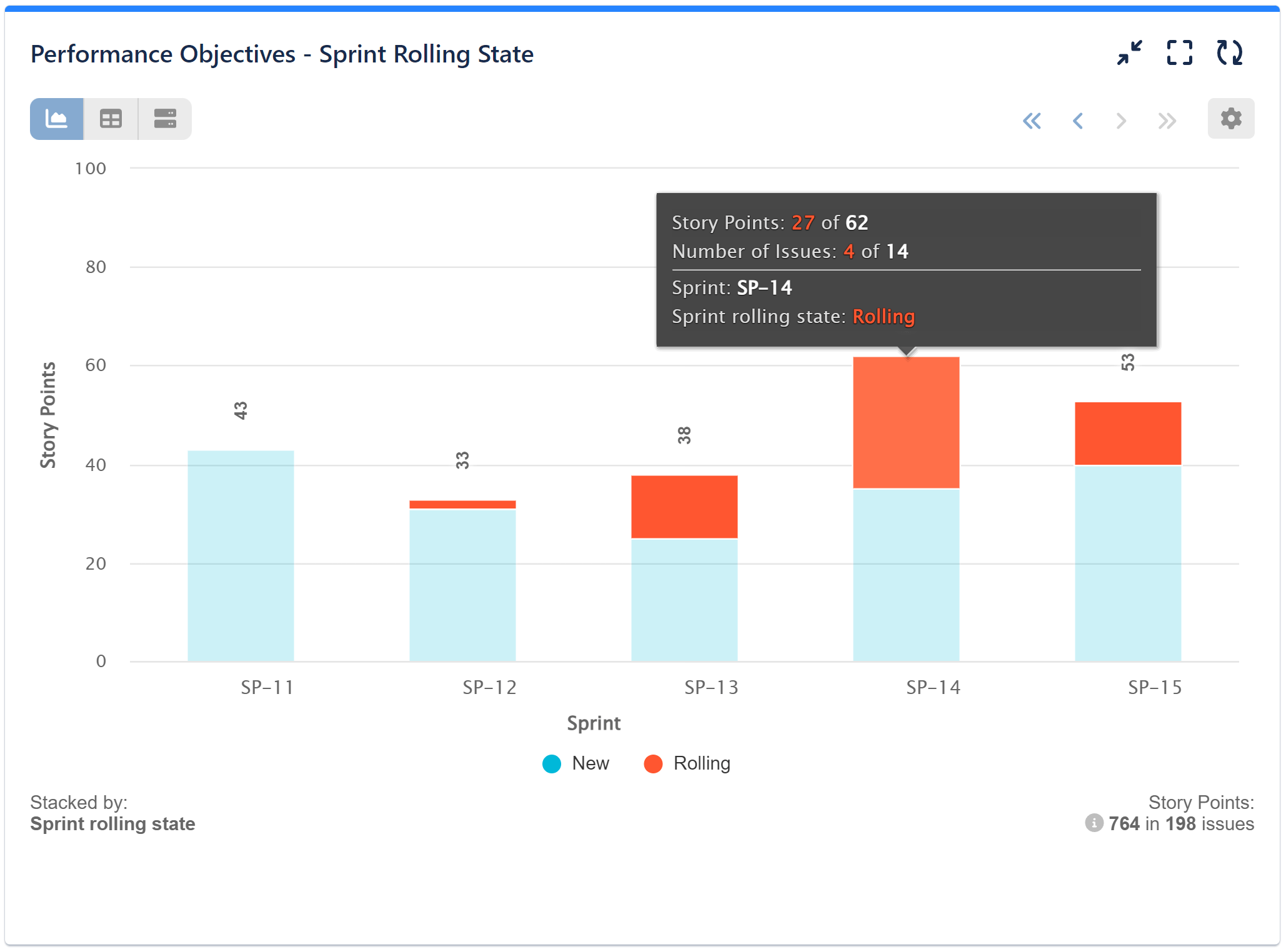Switch to the table view tab
Viewport: 1286px width, 952px height.
pos(110,118)
